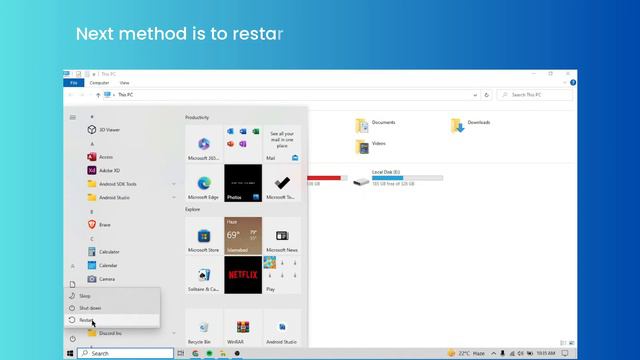This screenshot has height=360, width=640.
Task: Click the Refresh button in File Explorer
Action: pos(487,95)
